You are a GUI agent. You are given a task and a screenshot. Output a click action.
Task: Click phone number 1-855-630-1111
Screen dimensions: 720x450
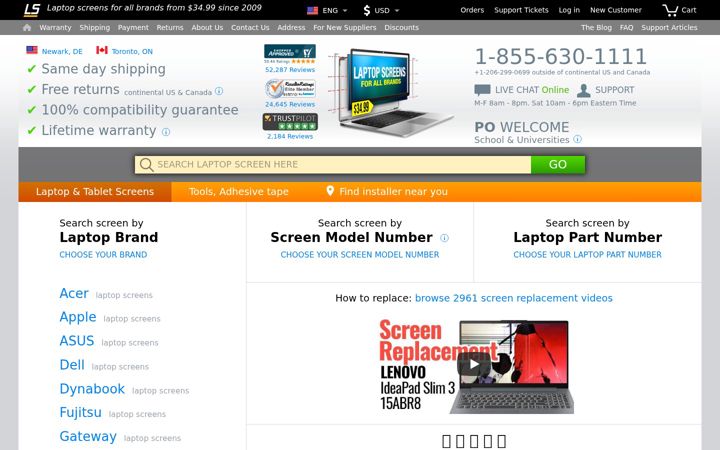click(561, 56)
